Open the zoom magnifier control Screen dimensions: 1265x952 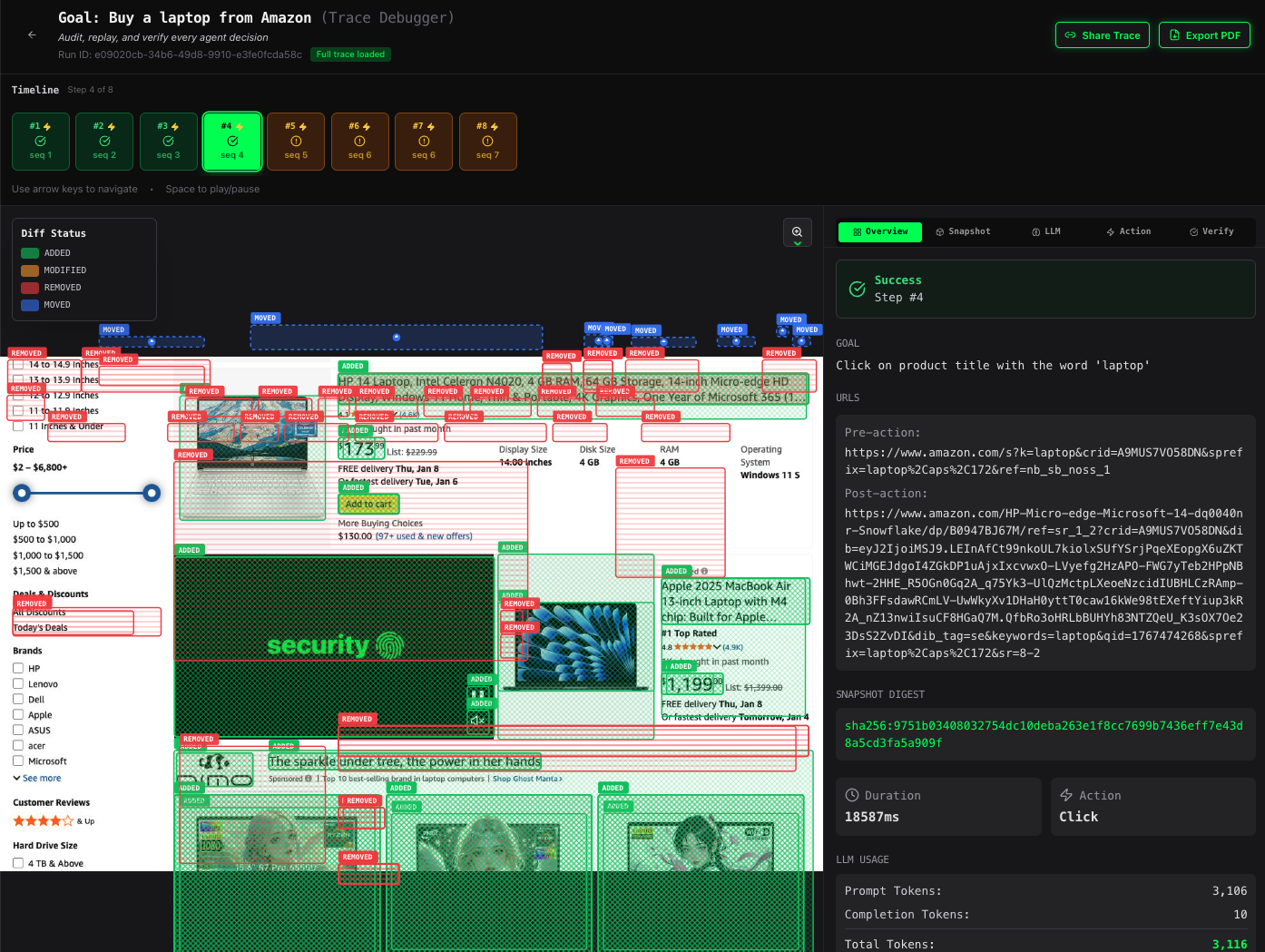[797, 232]
